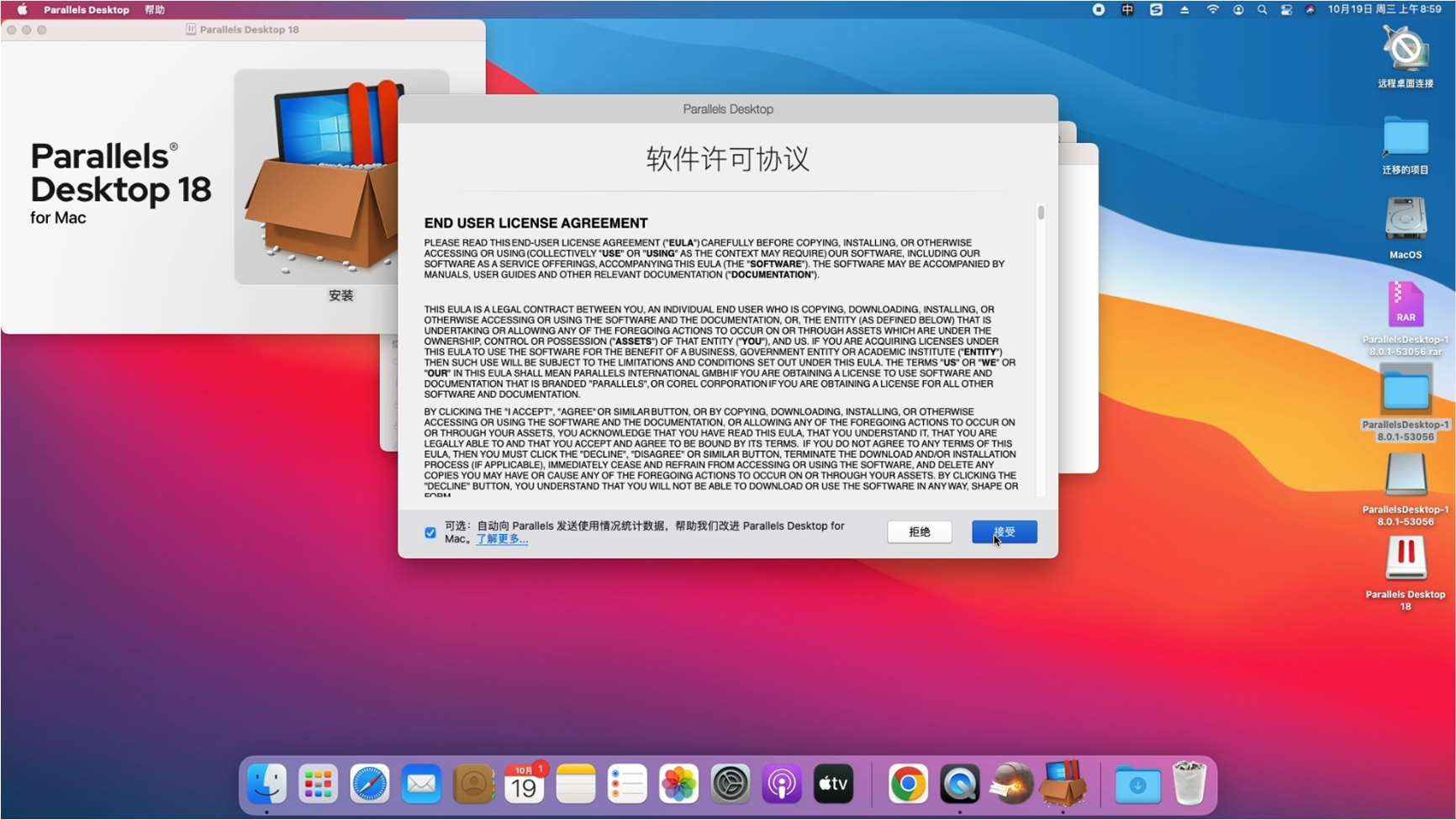This screenshot has height=820, width=1456.
Task: Click the 安装 label under the installer icon
Action: point(340,295)
